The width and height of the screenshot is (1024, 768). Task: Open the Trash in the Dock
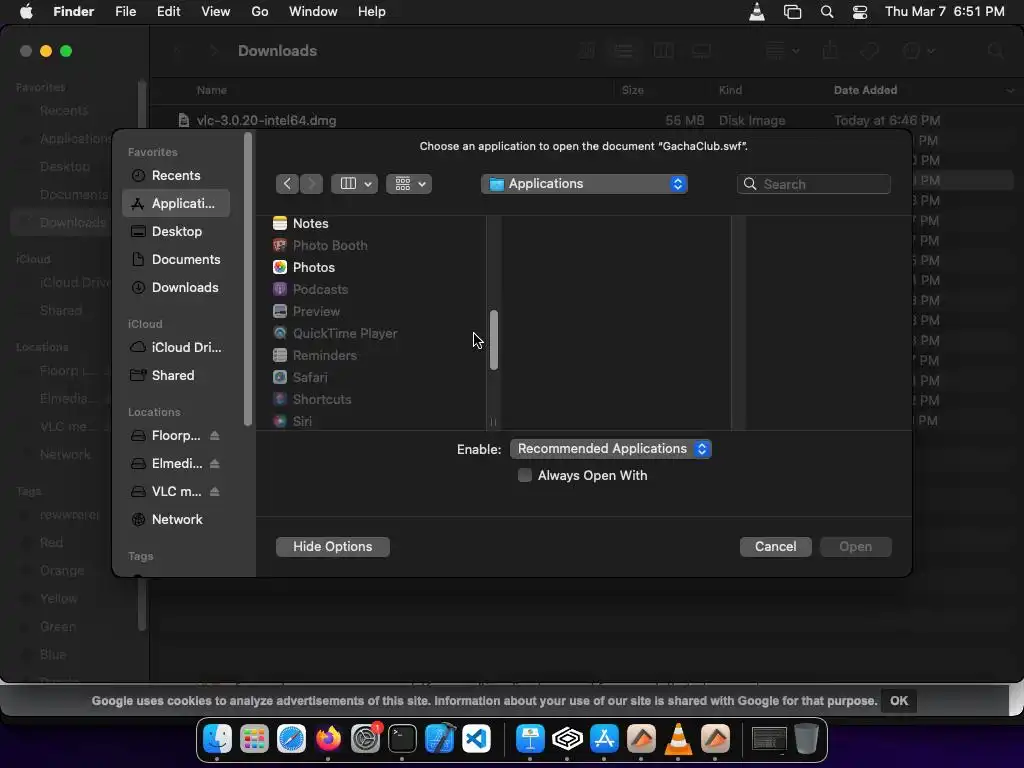coord(807,739)
